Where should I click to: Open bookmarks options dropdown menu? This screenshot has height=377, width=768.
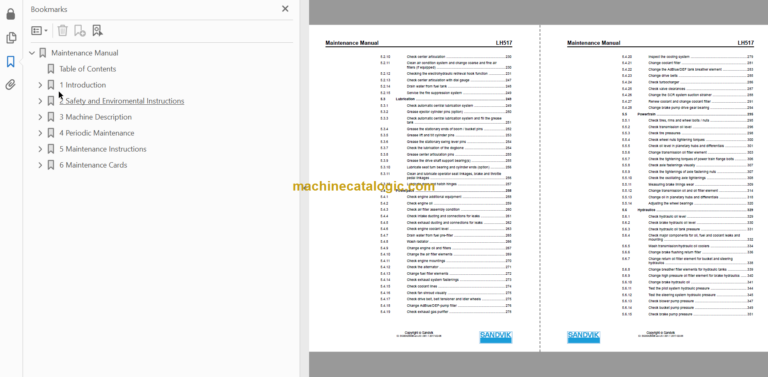click(x=39, y=31)
